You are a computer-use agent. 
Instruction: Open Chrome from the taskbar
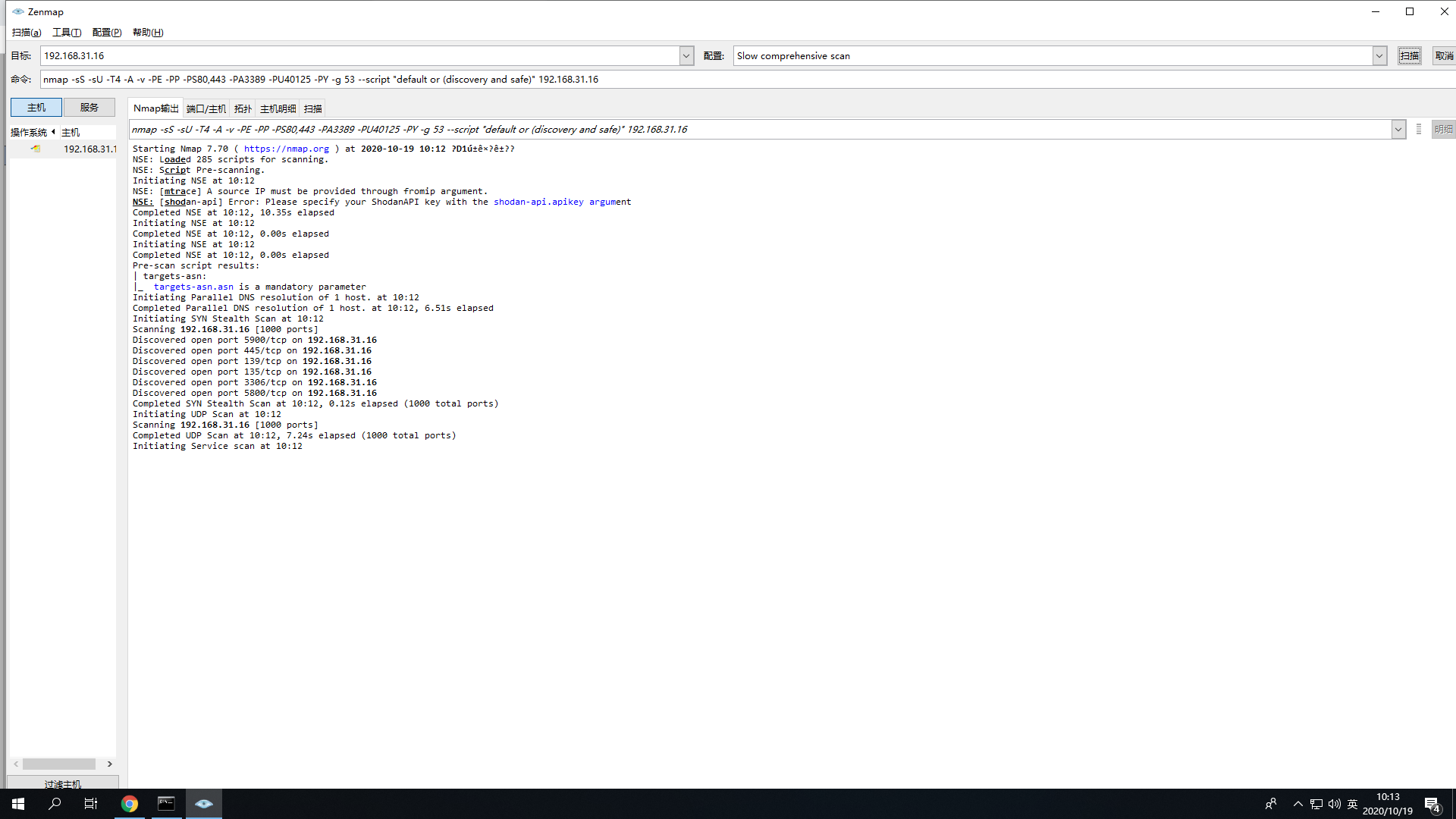130,804
